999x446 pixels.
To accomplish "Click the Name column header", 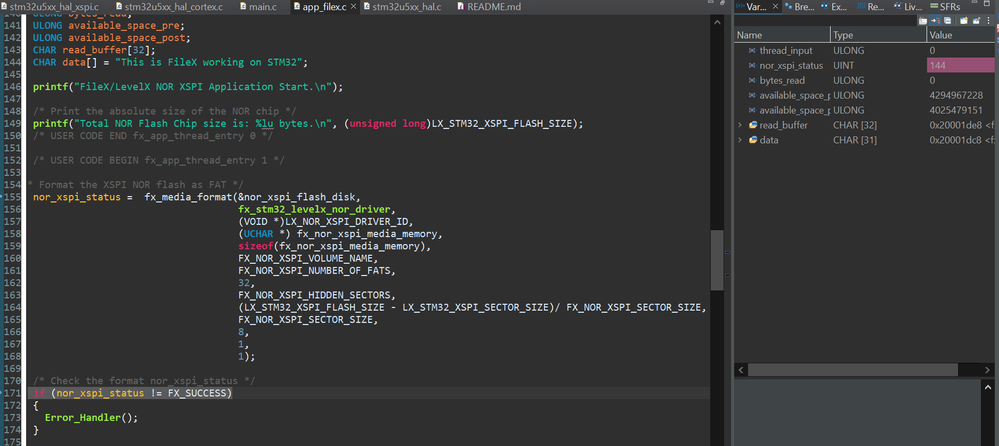I will [x=782, y=35].
